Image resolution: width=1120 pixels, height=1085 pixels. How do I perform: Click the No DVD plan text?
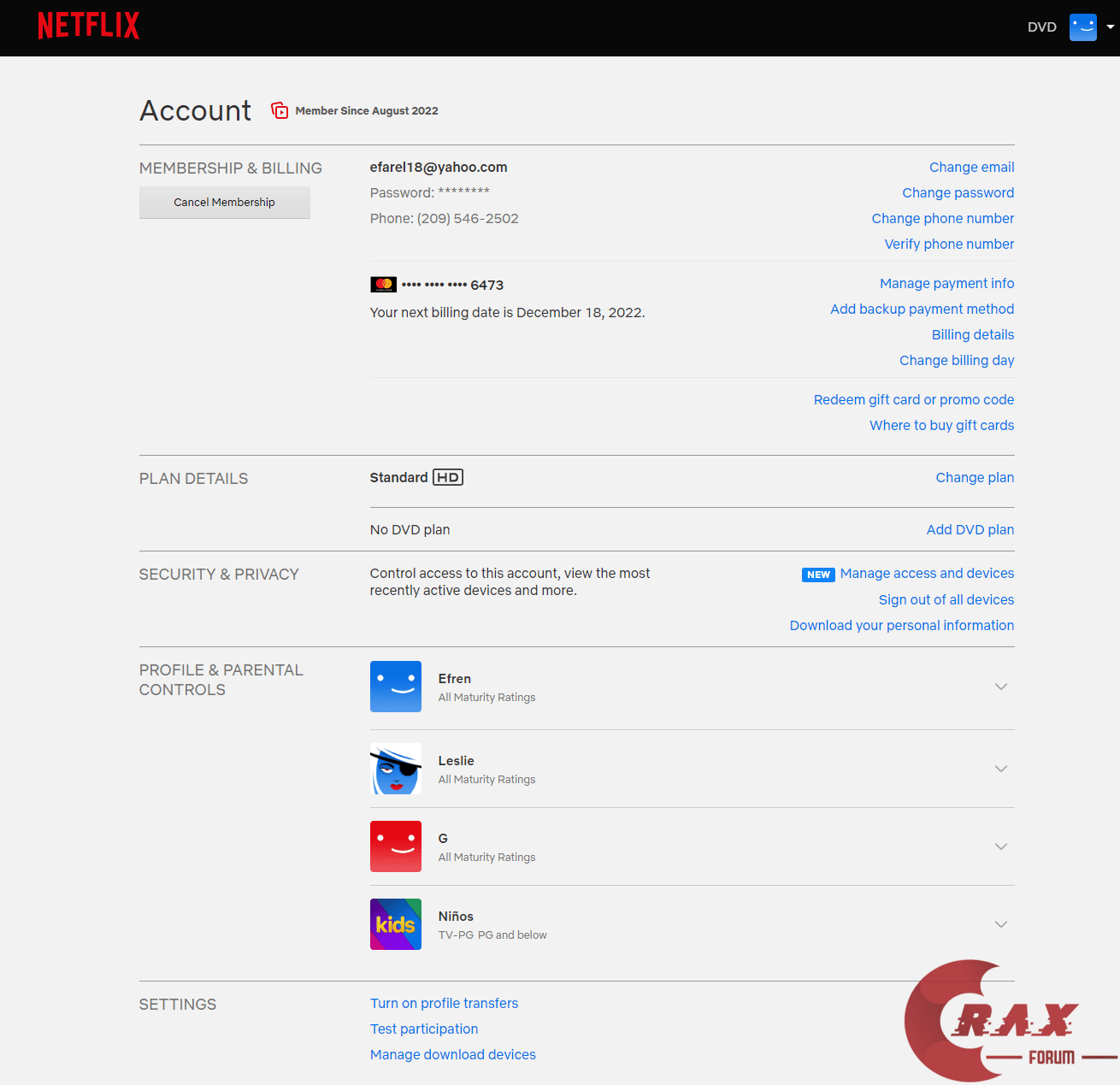(x=410, y=530)
